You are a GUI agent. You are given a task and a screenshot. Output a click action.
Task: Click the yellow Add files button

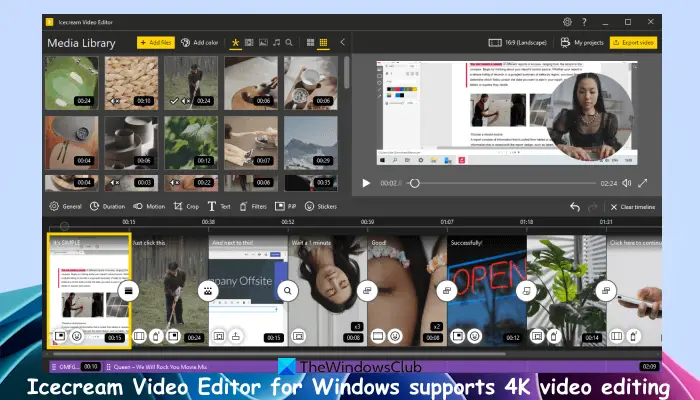click(x=155, y=42)
